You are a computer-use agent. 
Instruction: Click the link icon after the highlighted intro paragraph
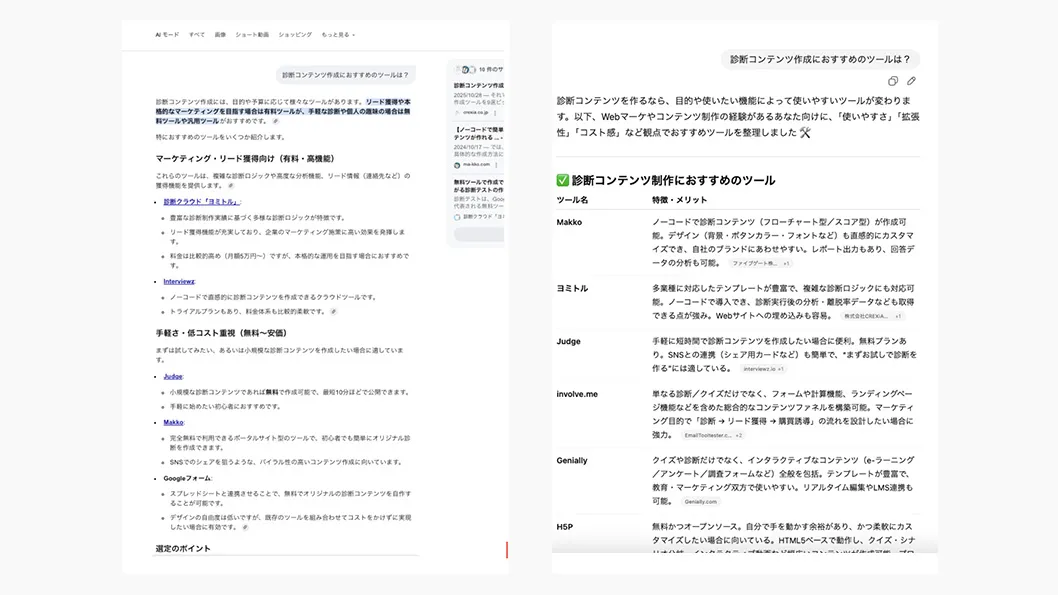(276, 121)
